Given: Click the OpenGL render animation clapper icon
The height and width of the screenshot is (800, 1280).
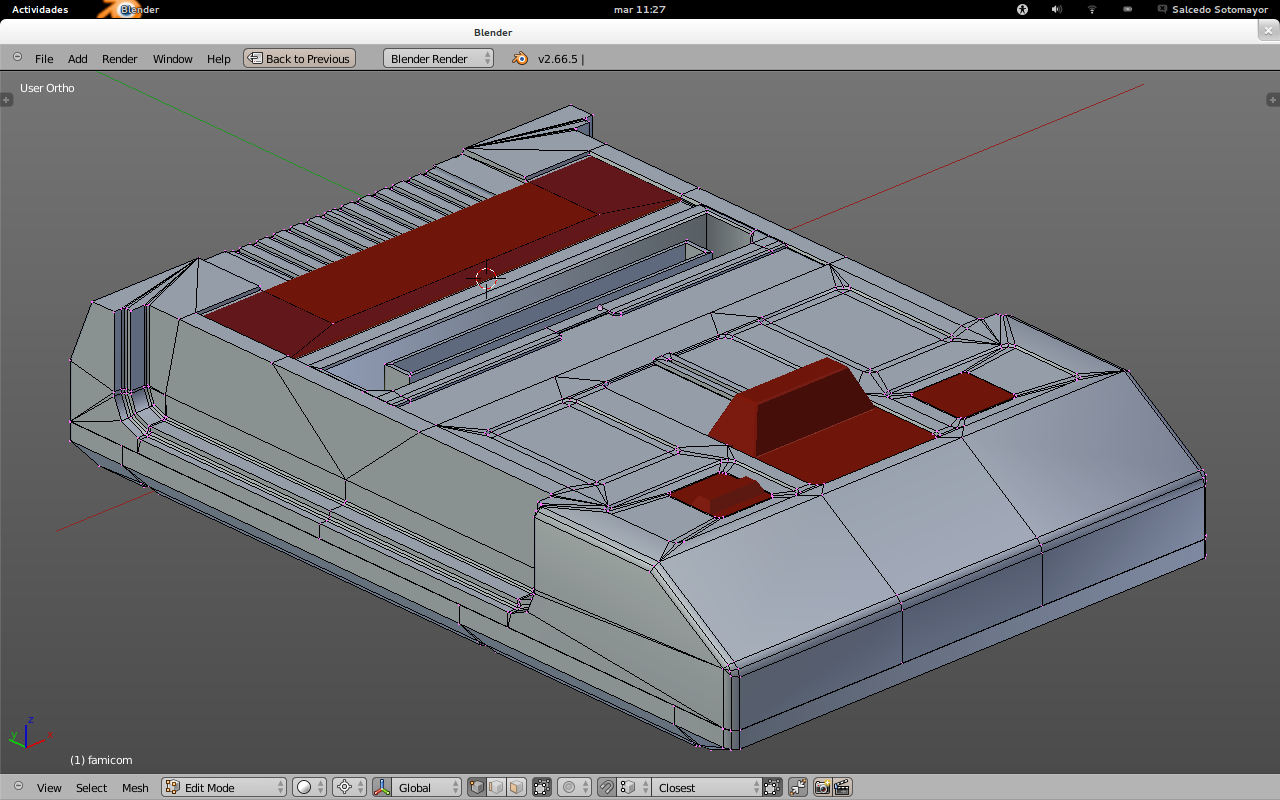Looking at the screenshot, I should click(842, 788).
